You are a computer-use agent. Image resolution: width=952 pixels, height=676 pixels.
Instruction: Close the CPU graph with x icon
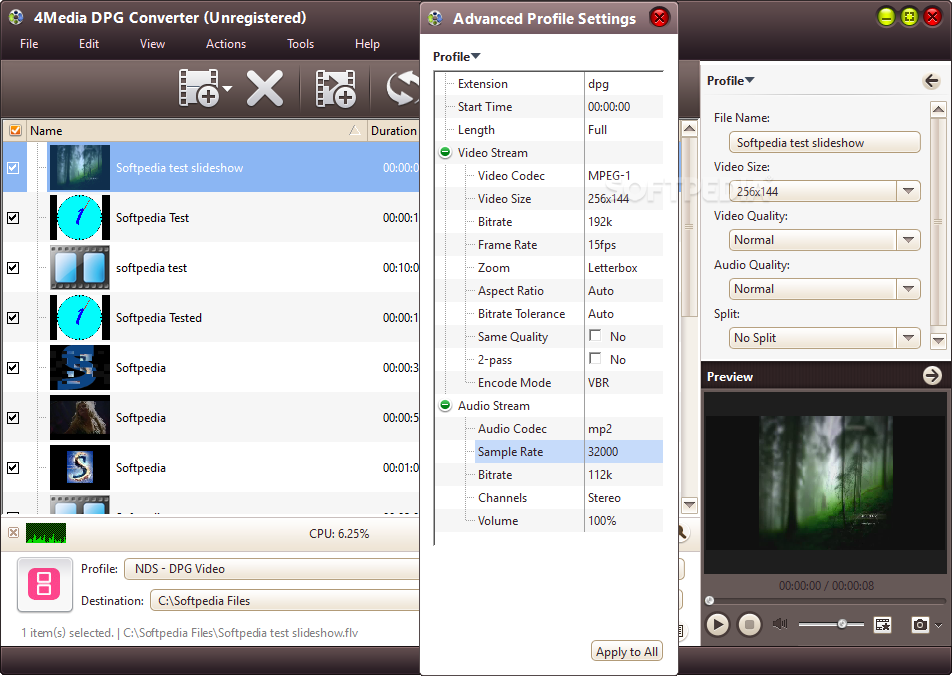[x=13, y=533]
